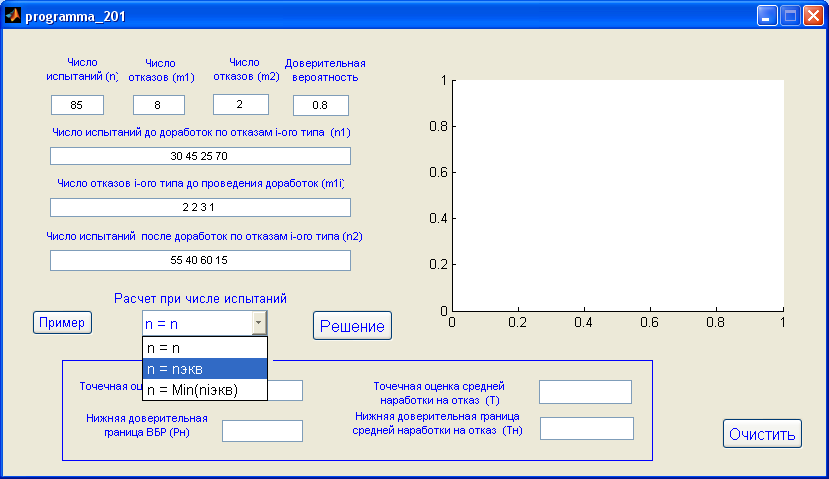
Task: Minimize the programma_201 window
Action: (x=766, y=16)
